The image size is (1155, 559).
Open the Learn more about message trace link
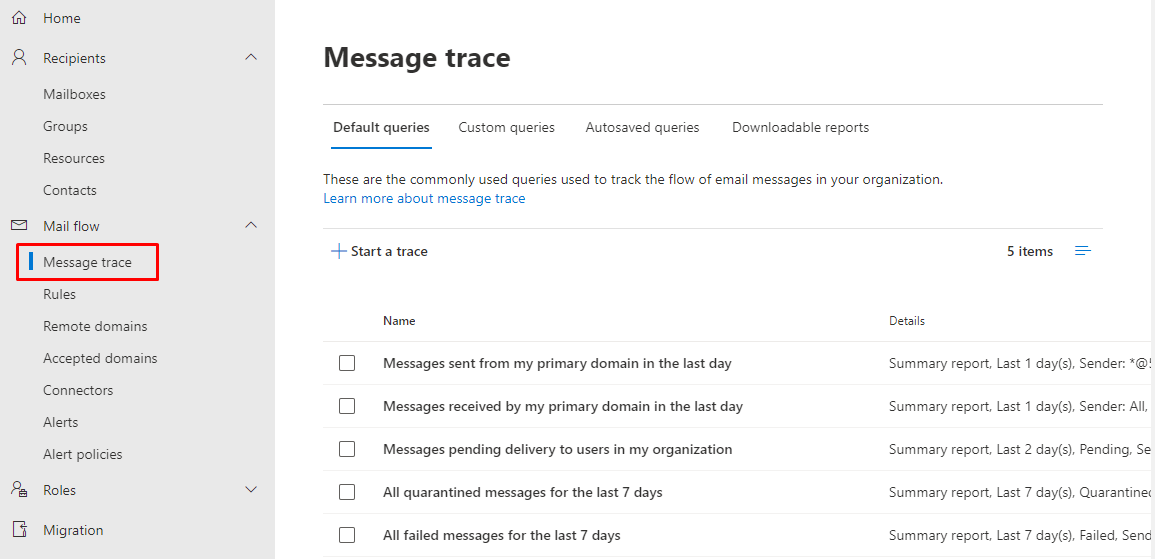point(424,198)
